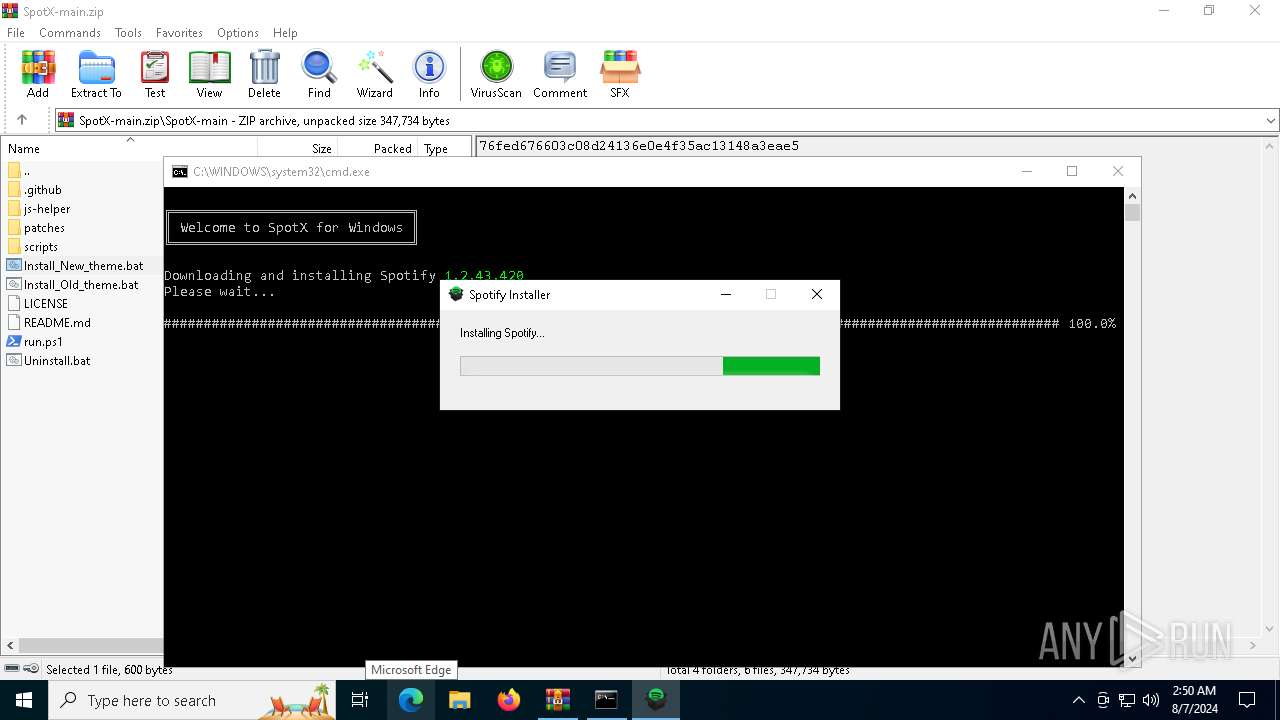Screen dimensions: 1280x720
Task: Minimize the Spotify Installer dialog
Action: 726,294
